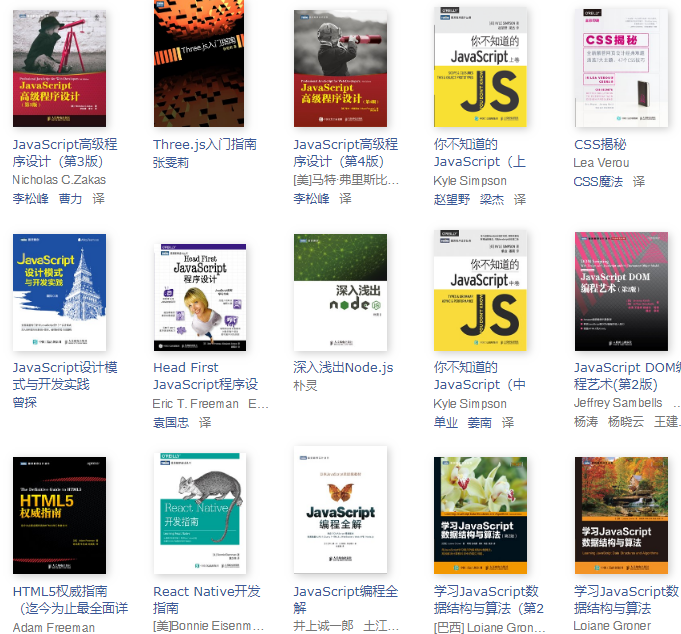The width and height of the screenshot is (681, 634).
Task: Click title link JavaScript编程全解
Action: (x=346, y=600)
